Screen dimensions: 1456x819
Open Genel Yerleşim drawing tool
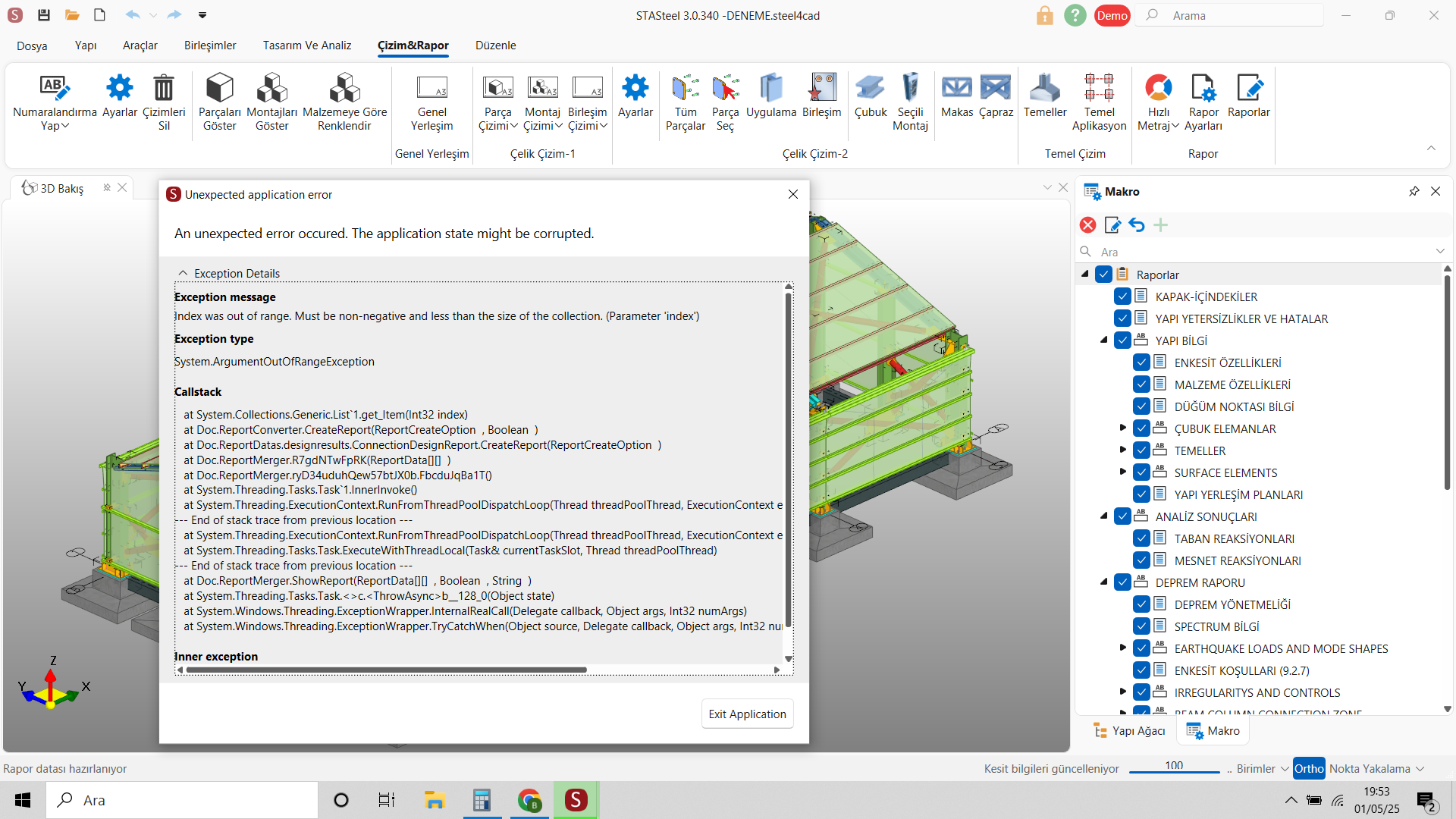pos(431,89)
